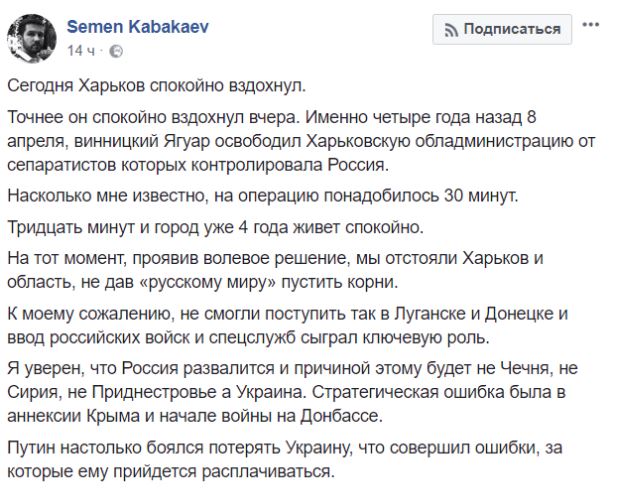Click the paragraph beginning 'Я уверен, что Россия'
The width and height of the screenshot is (636, 497).
point(292,392)
